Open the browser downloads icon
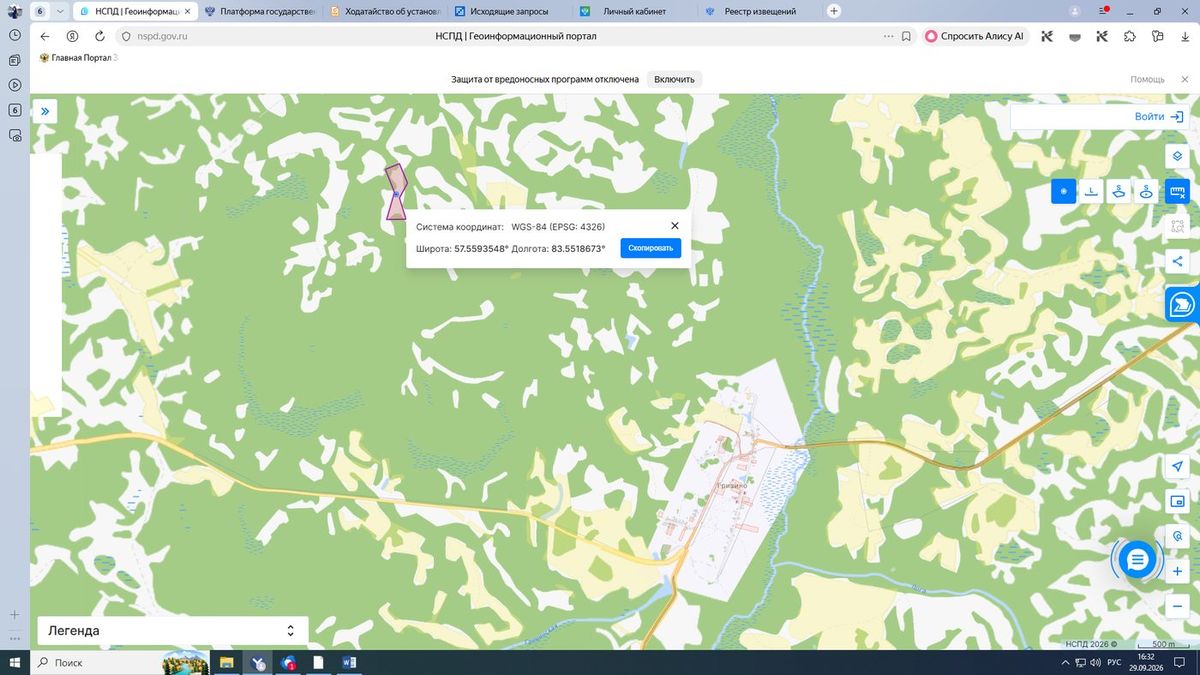Screen dimensions: 1200x675 click(x=1185, y=36)
